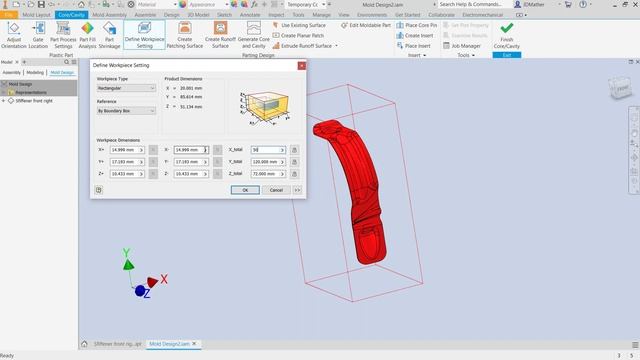
Task: Click the user account icon
Action: tap(517, 4)
